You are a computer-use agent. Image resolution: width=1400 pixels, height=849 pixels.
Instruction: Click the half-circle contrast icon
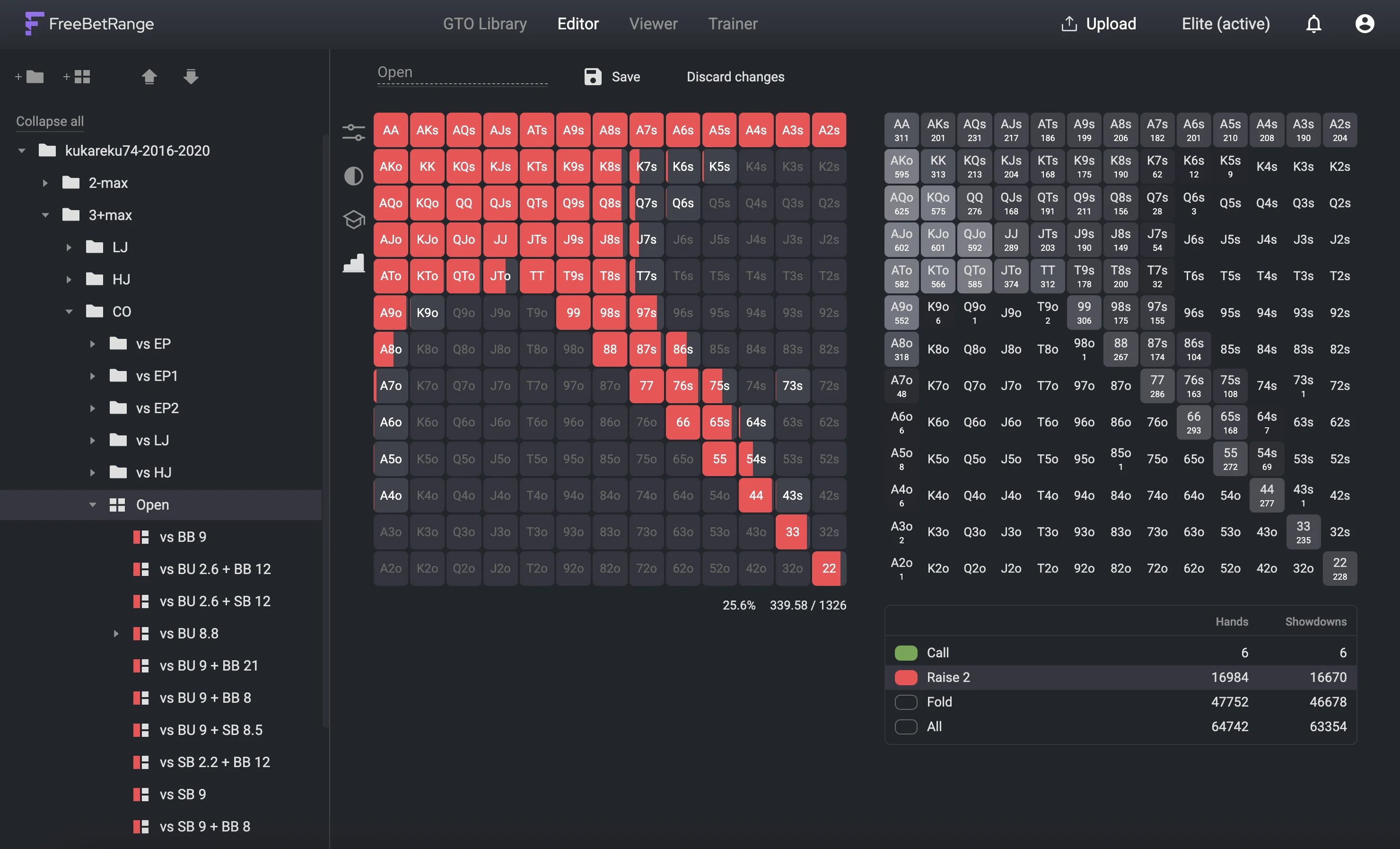coord(353,176)
